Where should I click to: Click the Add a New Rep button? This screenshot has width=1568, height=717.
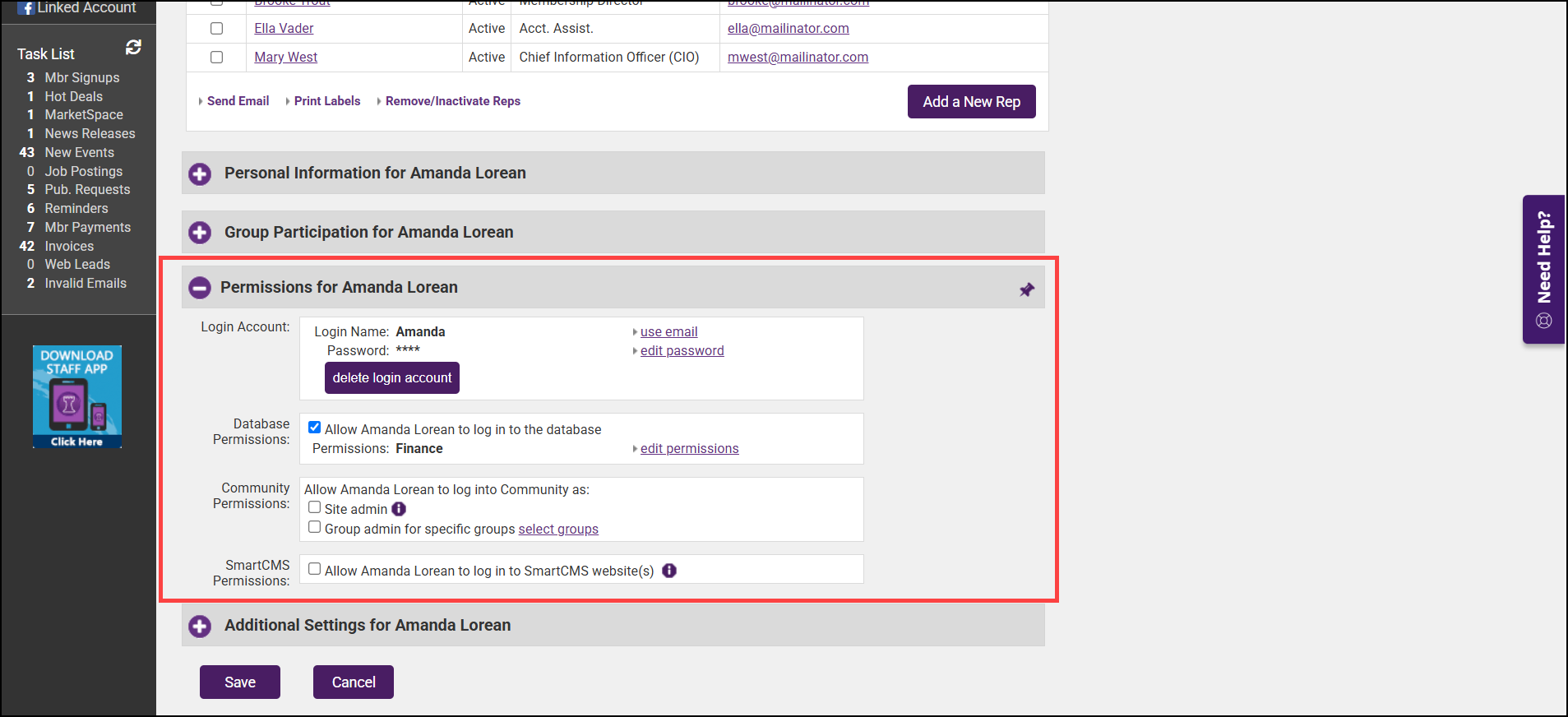coord(971,102)
